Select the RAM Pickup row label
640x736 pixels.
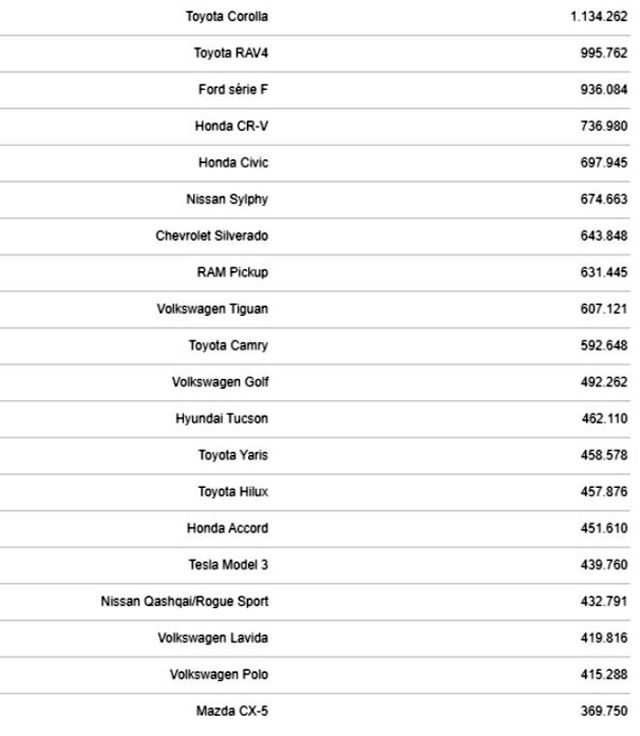tap(233, 272)
